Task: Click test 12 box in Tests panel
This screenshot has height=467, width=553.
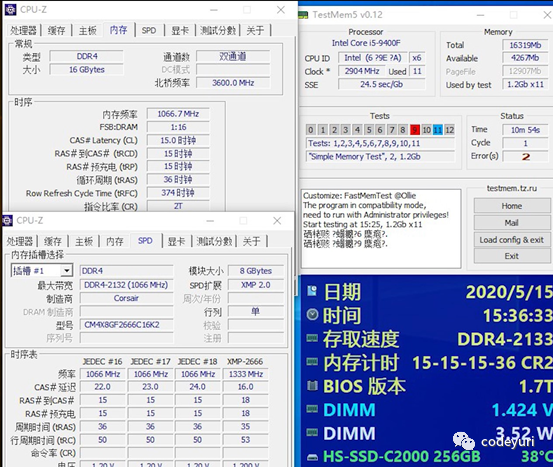Action: coord(449,130)
